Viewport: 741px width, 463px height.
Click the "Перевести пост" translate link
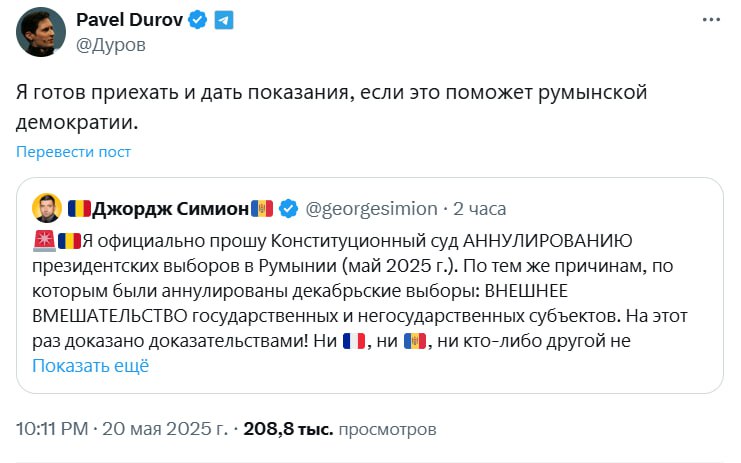tap(73, 152)
